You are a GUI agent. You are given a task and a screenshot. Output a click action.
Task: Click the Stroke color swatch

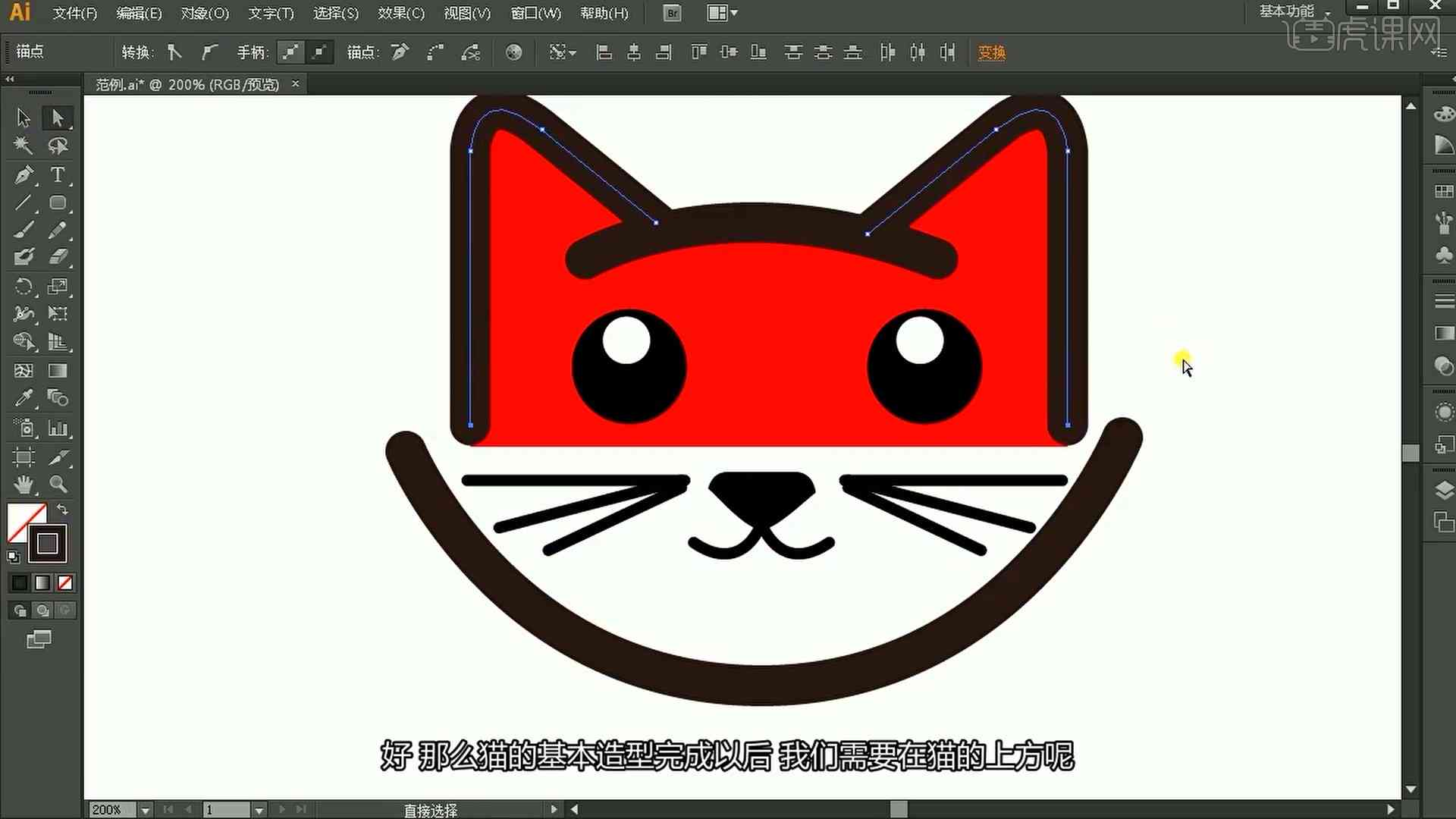point(49,544)
